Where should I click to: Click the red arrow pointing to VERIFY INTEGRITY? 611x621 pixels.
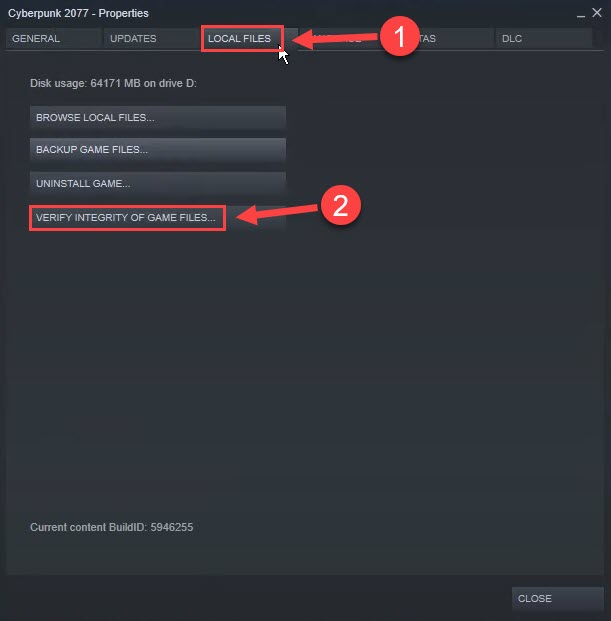coord(279,213)
